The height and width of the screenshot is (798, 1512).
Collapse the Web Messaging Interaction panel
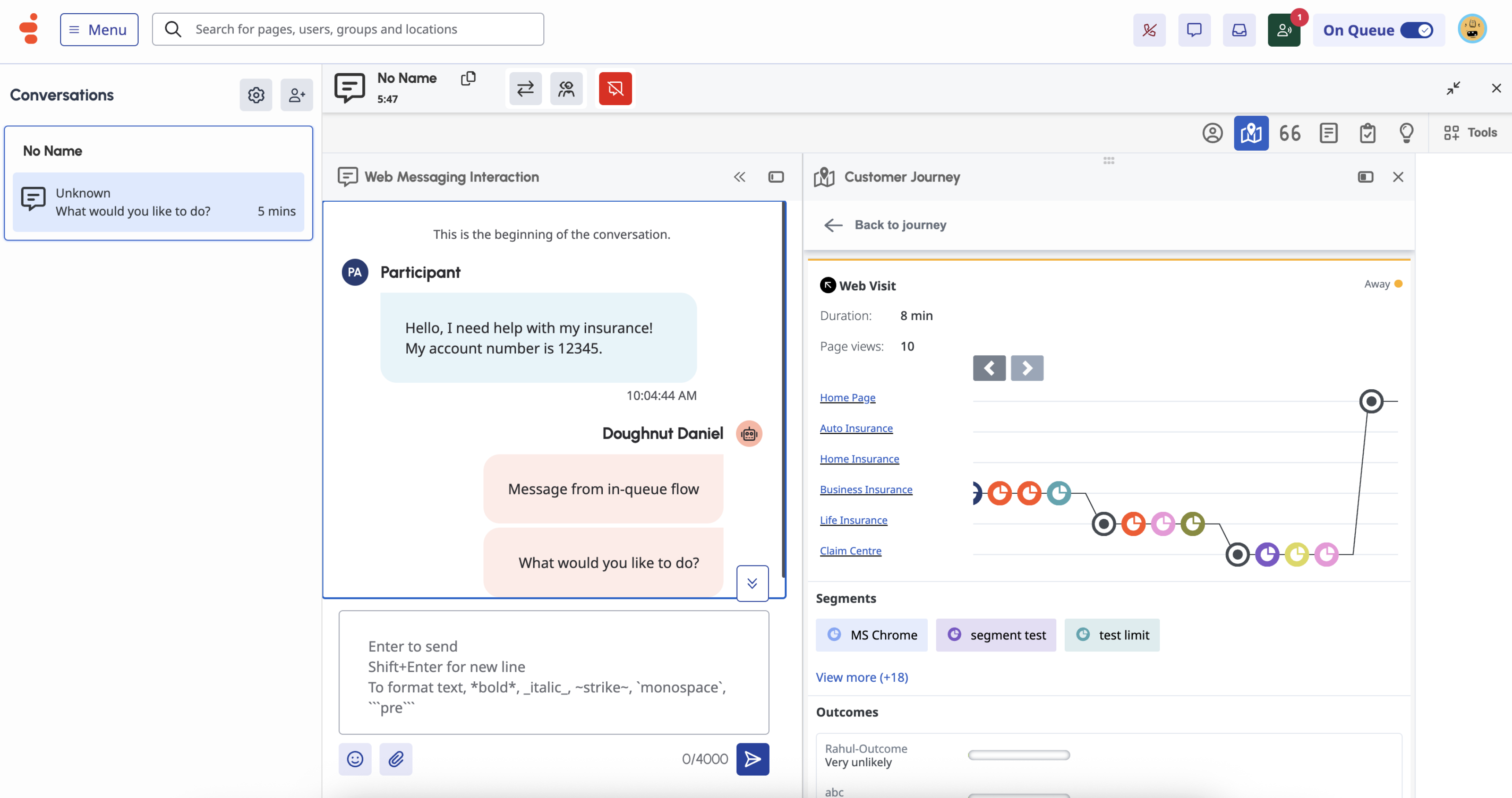coord(739,177)
